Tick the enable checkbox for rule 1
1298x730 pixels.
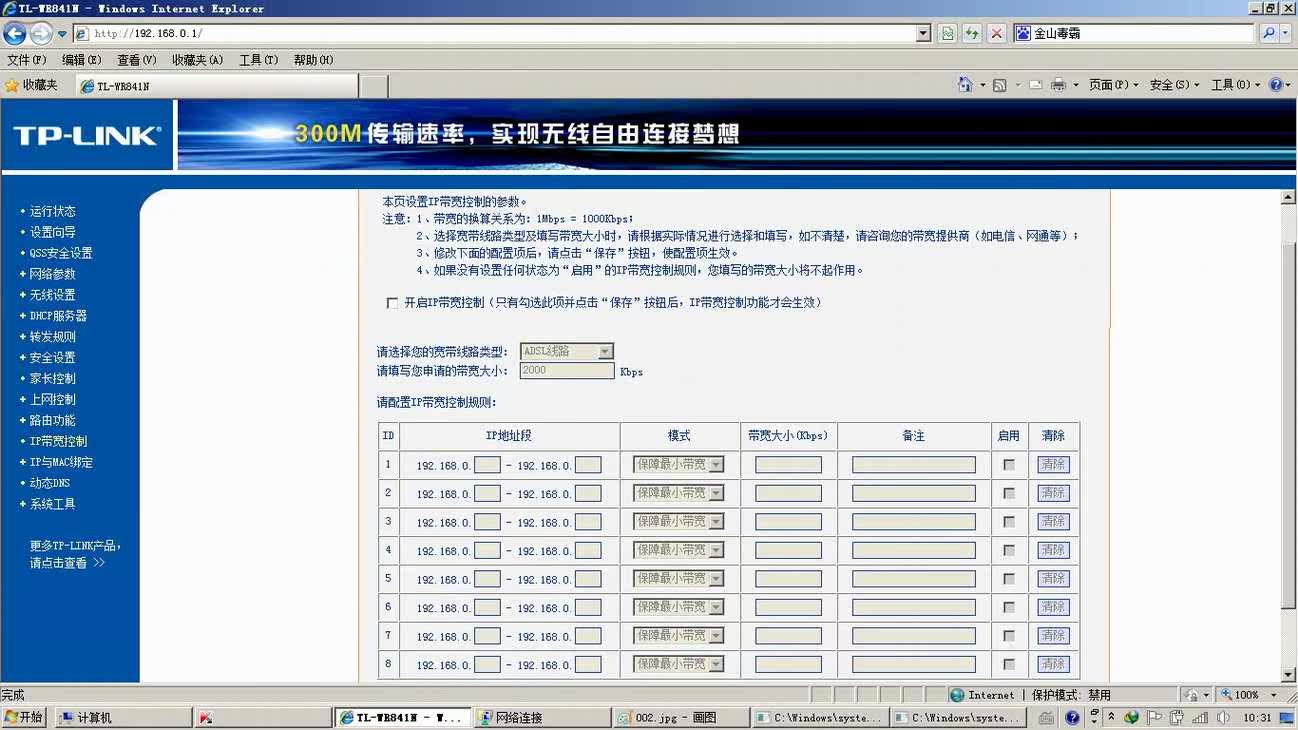[1009, 465]
